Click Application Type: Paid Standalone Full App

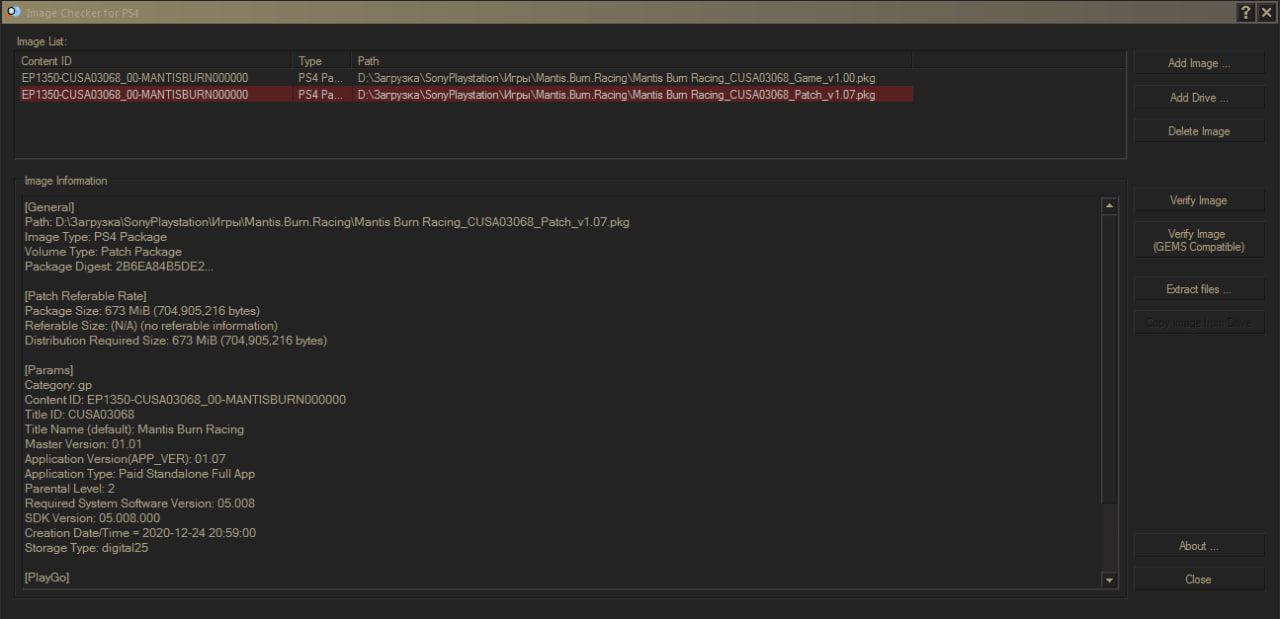tap(140, 474)
